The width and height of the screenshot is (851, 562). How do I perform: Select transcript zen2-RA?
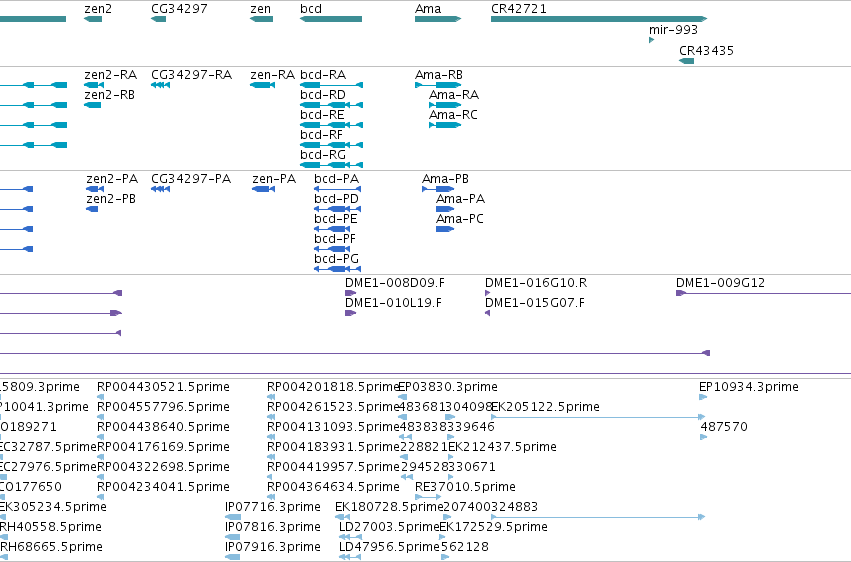coord(94,85)
